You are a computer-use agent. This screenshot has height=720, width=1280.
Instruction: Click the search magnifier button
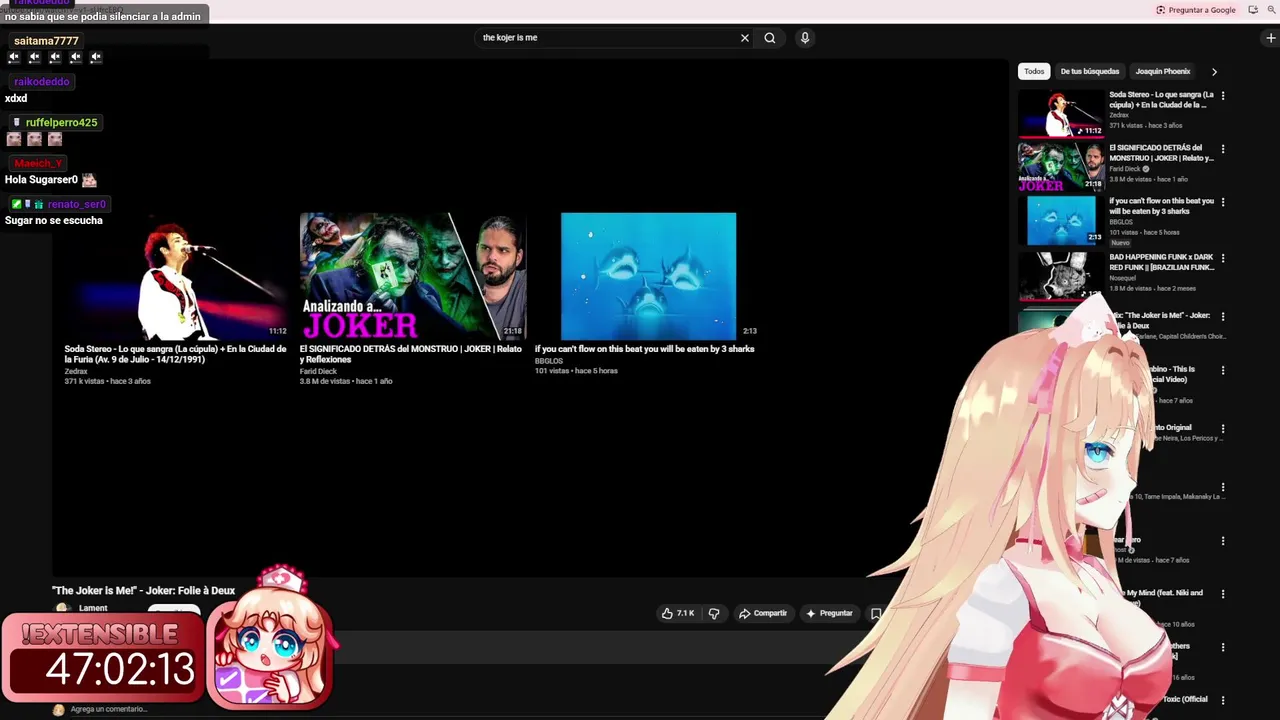point(770,38)
